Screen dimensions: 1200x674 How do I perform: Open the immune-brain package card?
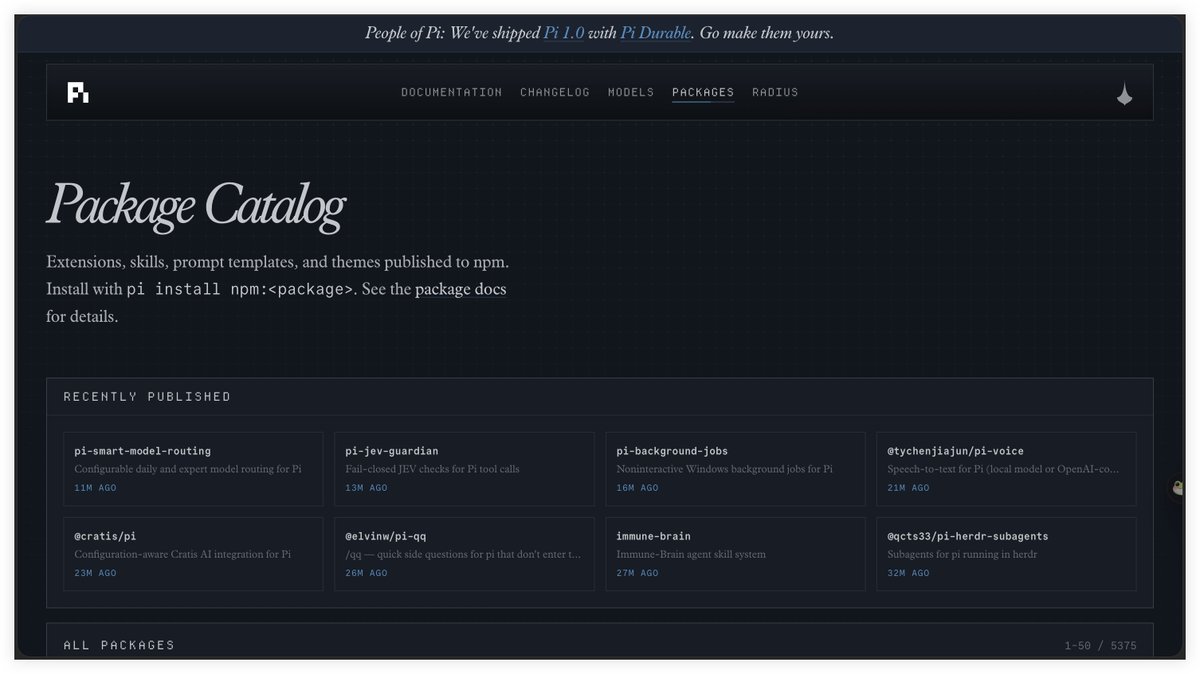point(736,554)
